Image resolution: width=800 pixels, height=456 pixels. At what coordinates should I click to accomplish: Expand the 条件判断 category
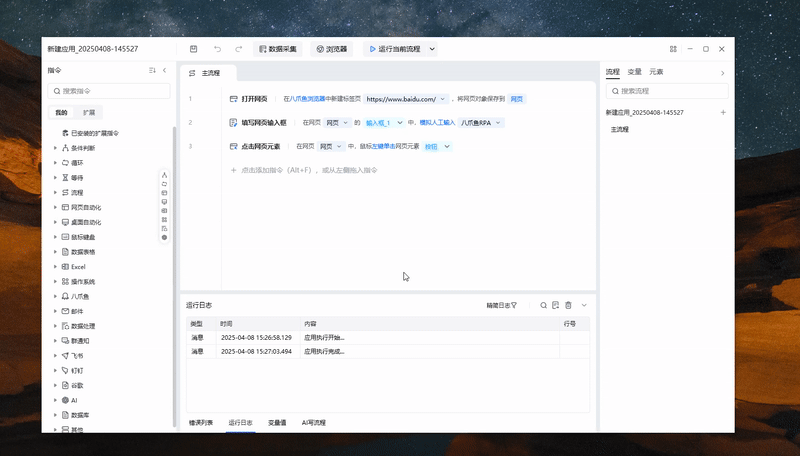click(55, 148)
